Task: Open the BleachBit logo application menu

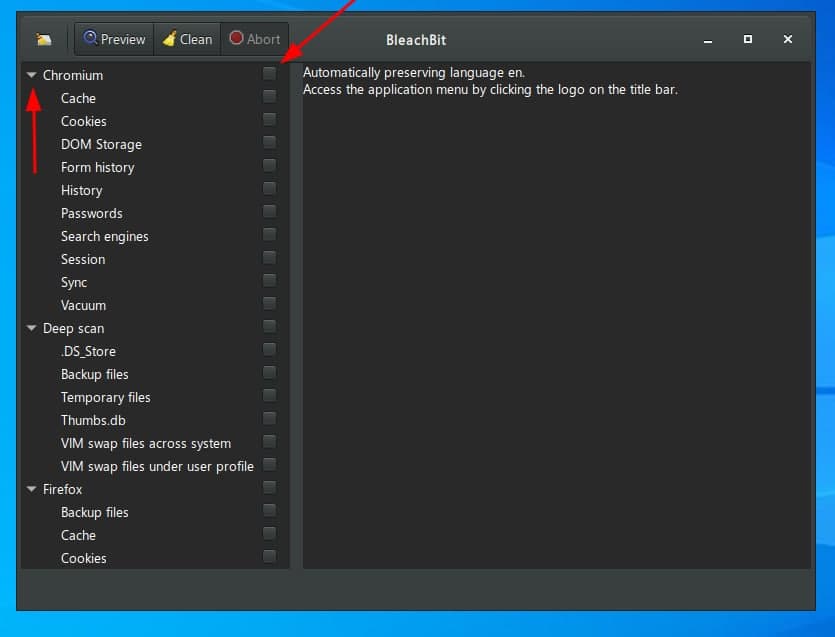Action: [43, 39]
